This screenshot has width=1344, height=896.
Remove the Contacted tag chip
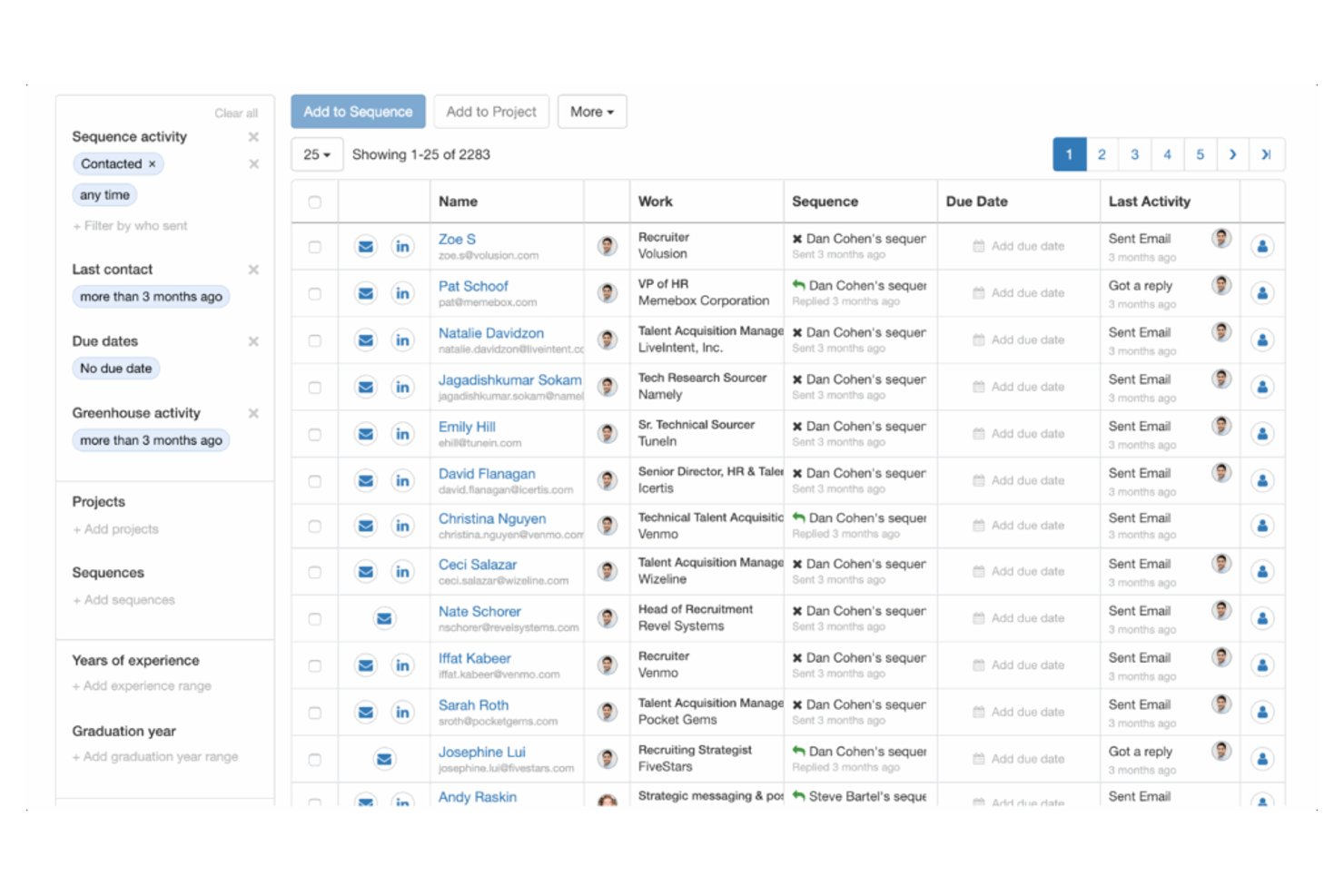pyautogui.click(x=153, y=164)
